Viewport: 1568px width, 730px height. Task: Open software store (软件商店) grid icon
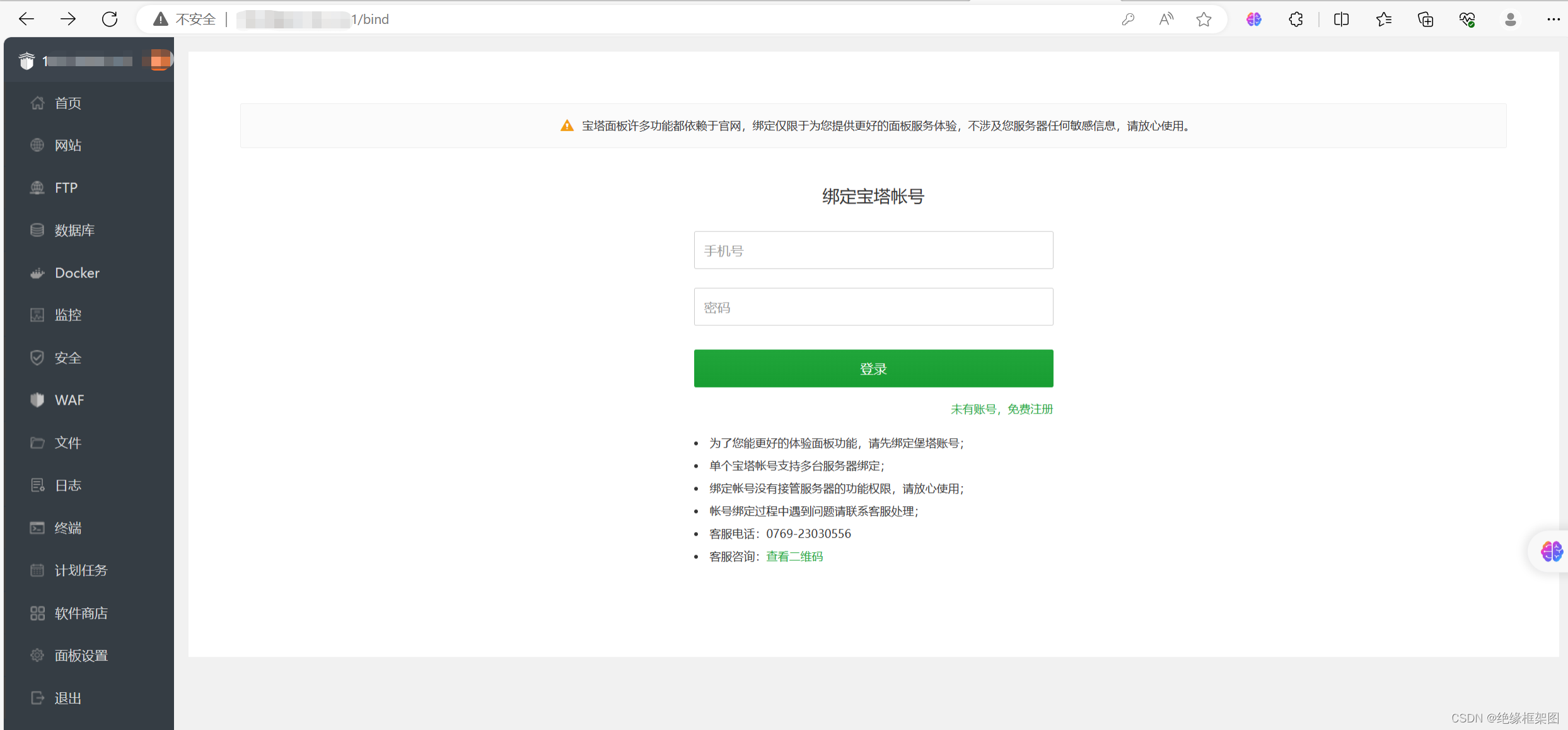(37, 613)
